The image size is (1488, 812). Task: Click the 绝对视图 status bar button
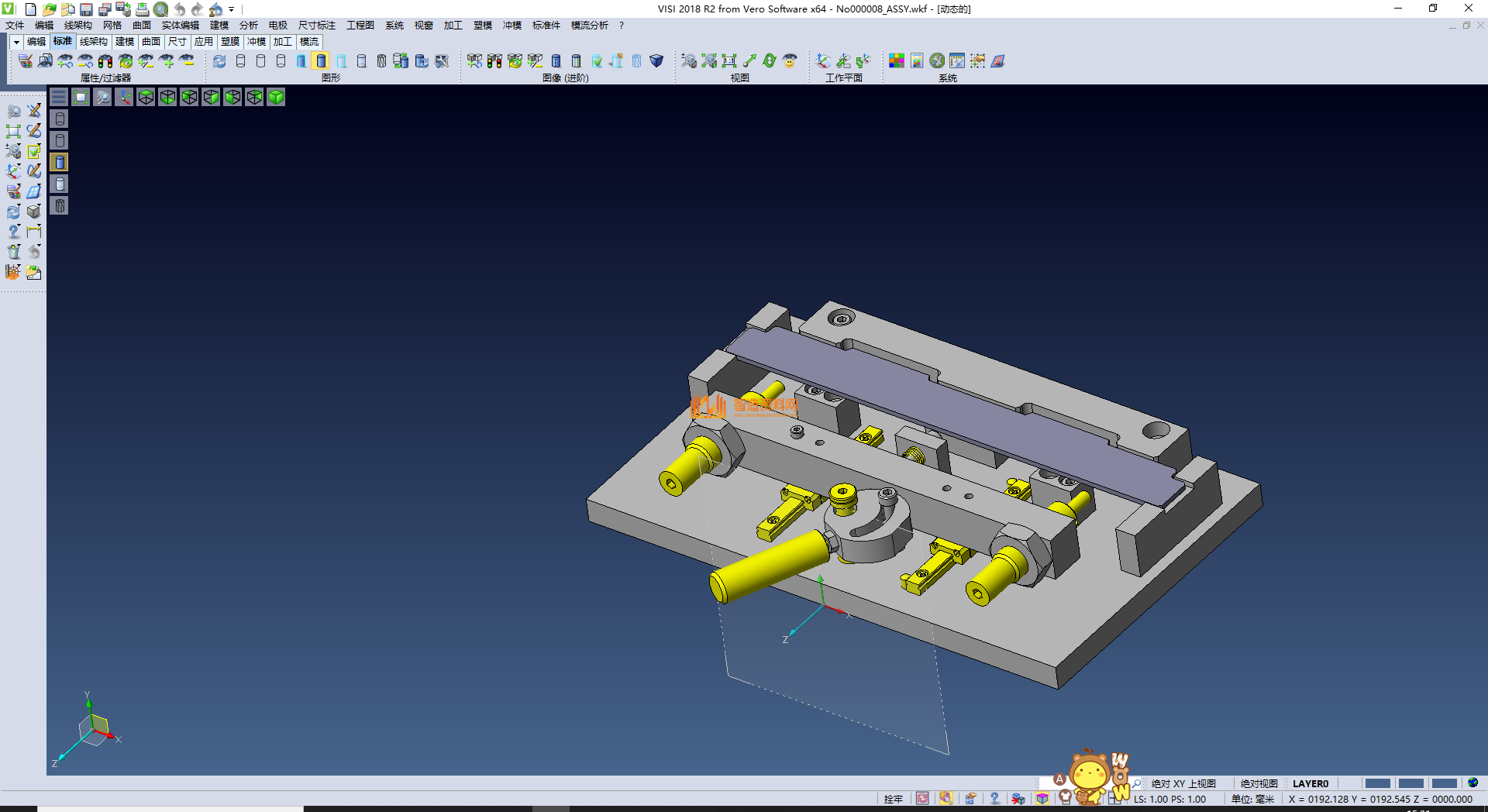tap(1259, 783)
